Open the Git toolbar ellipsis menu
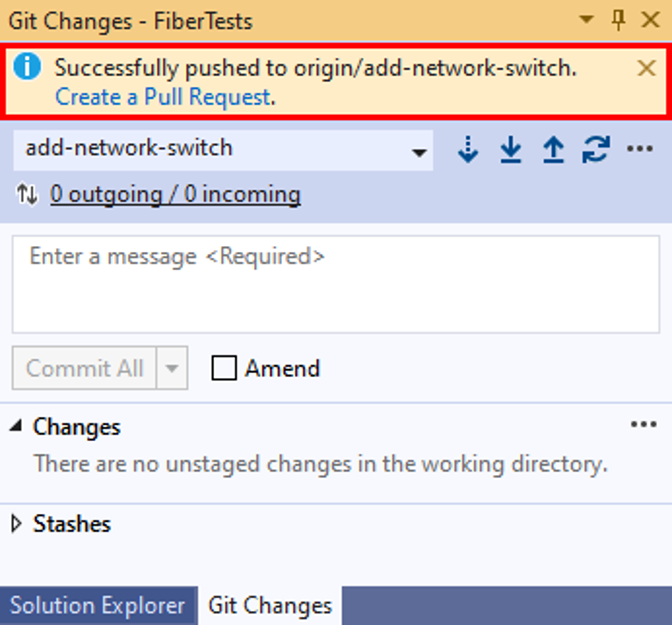Viewport: 672px width, 625px height. [x=640, y=150]
